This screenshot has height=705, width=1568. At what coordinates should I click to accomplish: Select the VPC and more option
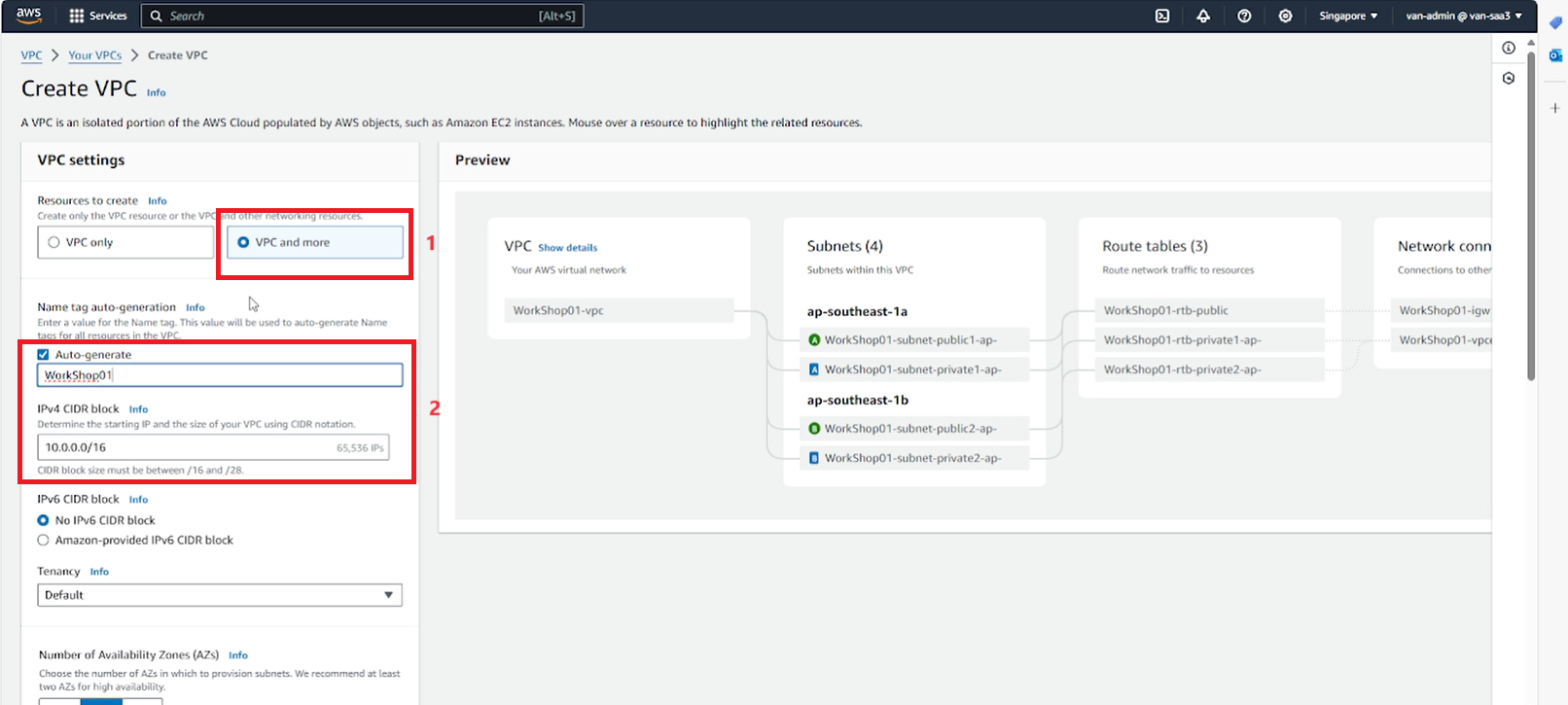[x=315, y=242]
